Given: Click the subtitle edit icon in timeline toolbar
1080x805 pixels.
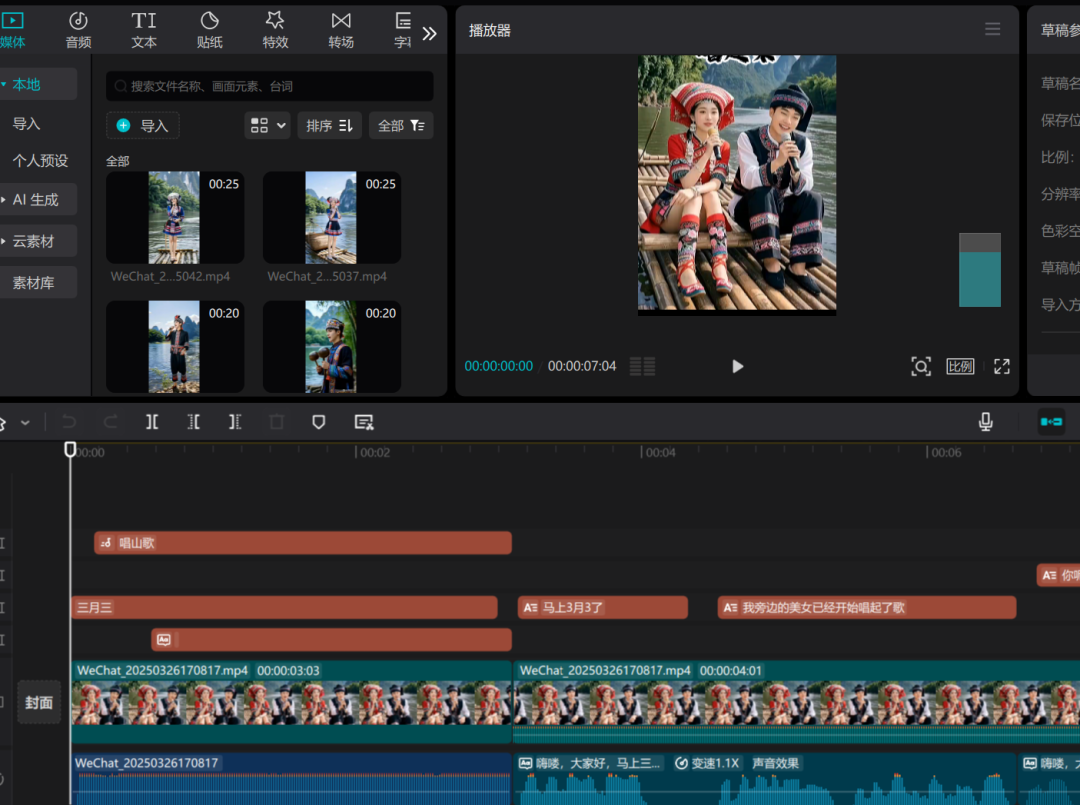Looking at the screenshot, I should [x=364, y=422].
